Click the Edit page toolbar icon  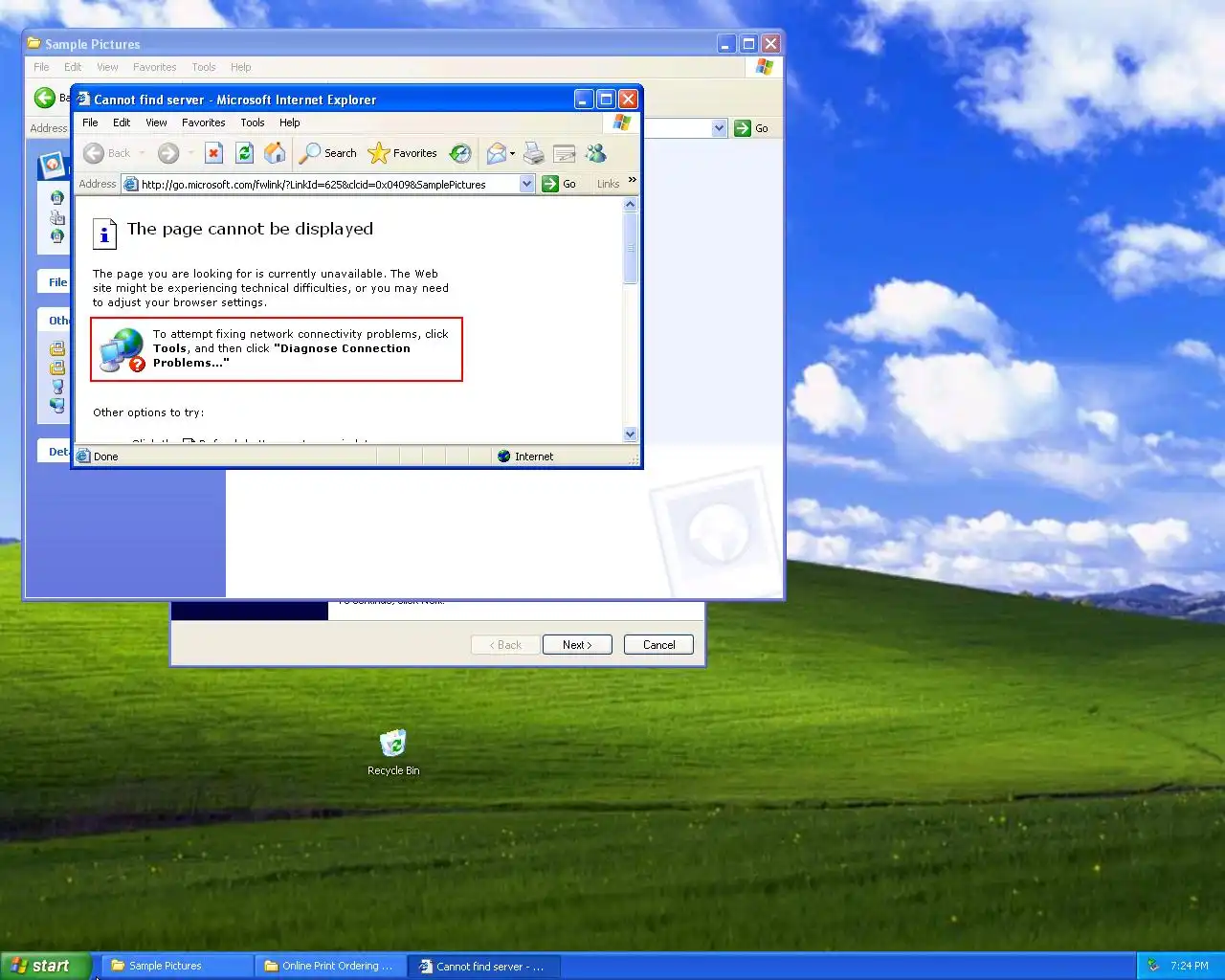(x=565, y=153)
